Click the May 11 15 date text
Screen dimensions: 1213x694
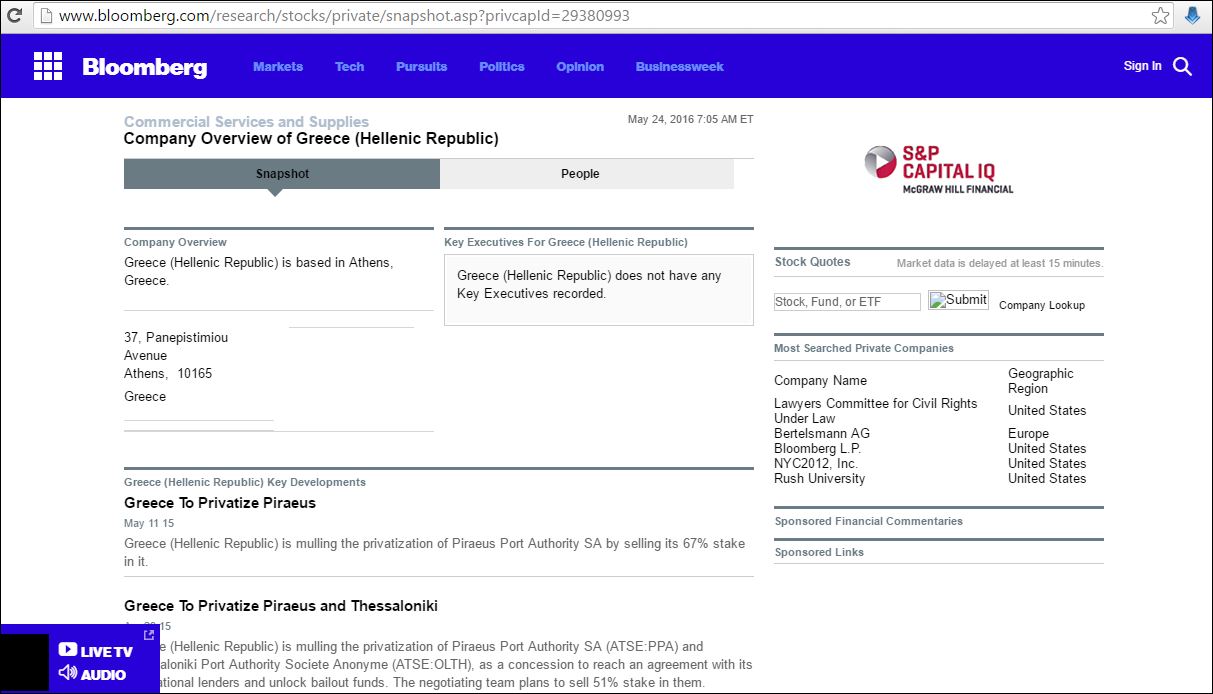click(149, 524)
